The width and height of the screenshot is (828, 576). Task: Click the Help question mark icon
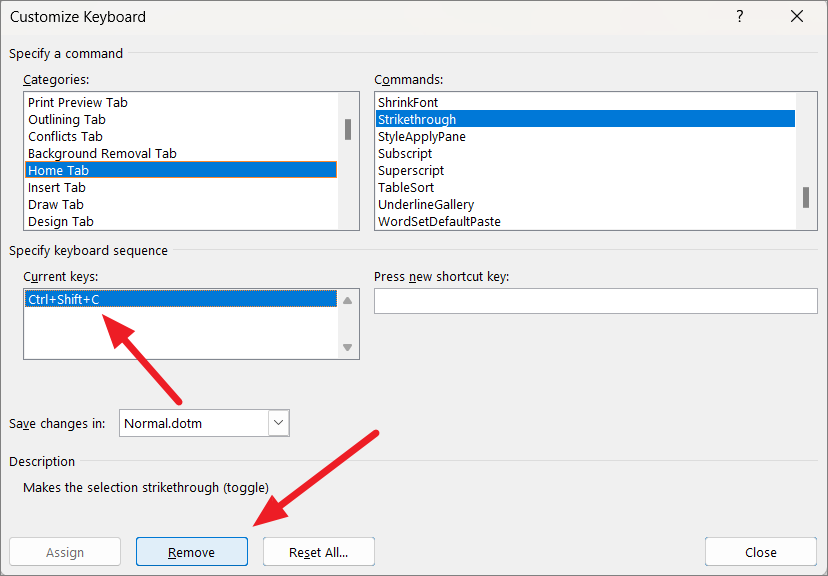click(740, 17)
